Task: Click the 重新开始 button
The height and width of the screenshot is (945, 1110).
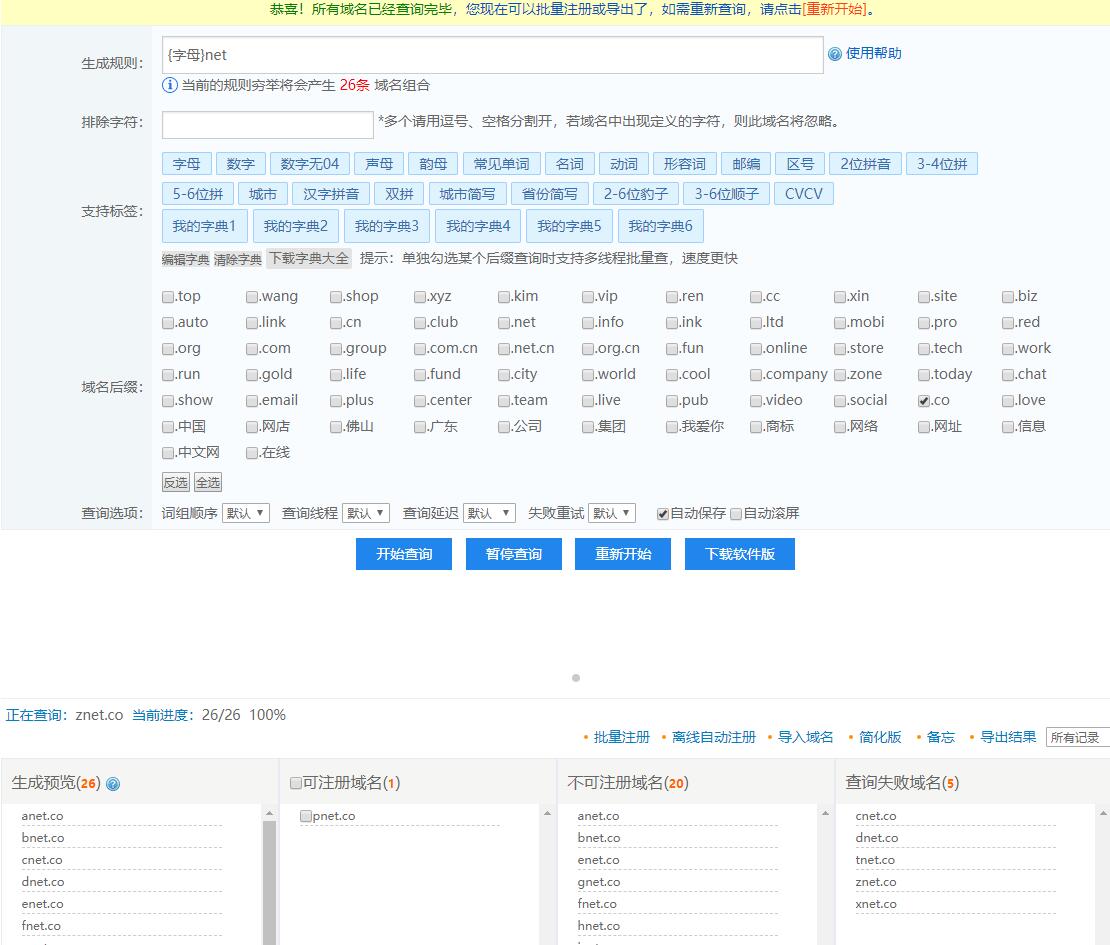Action: click(622, 554)
